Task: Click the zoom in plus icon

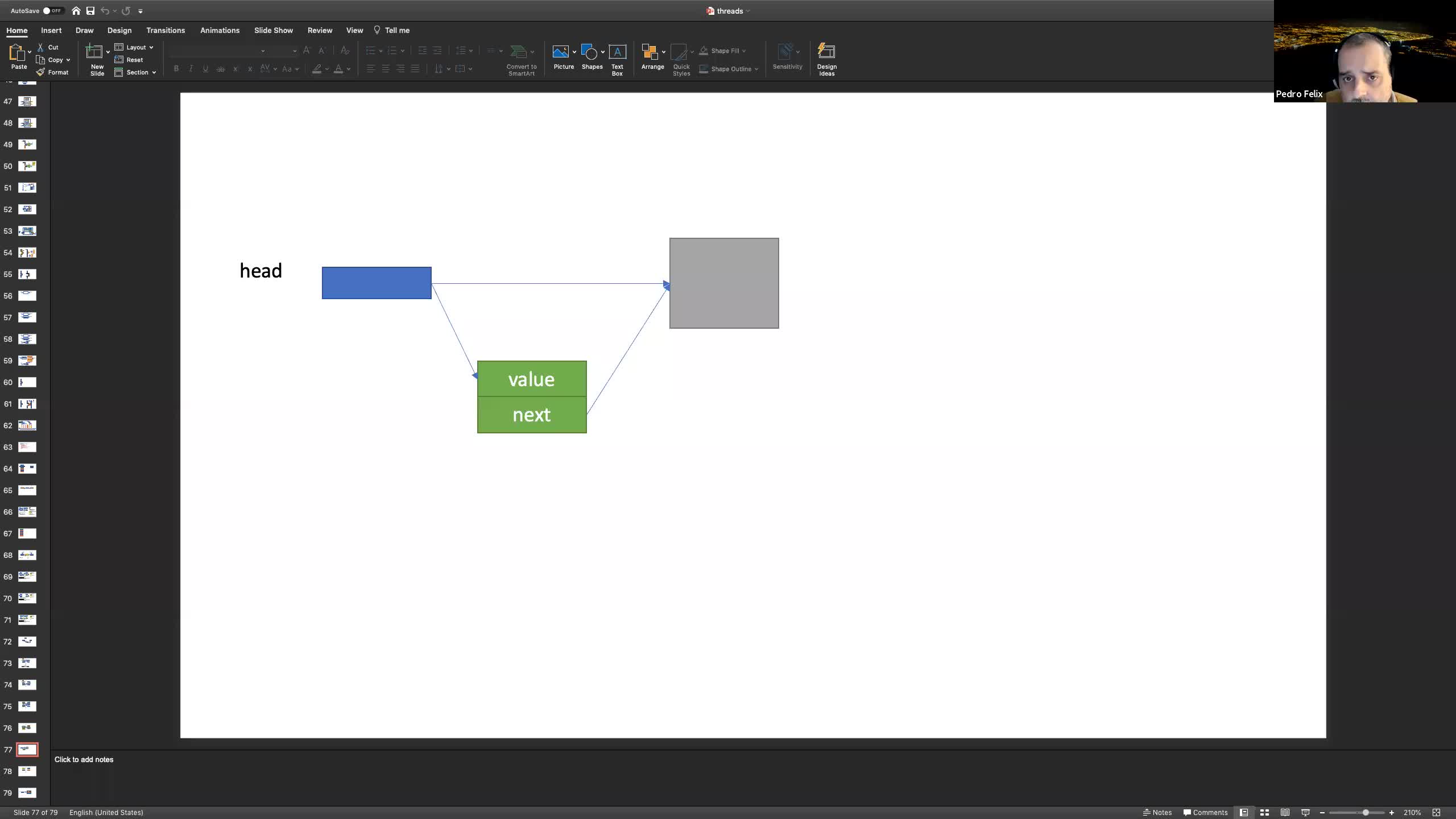Action: click(x=1392, y=813)
